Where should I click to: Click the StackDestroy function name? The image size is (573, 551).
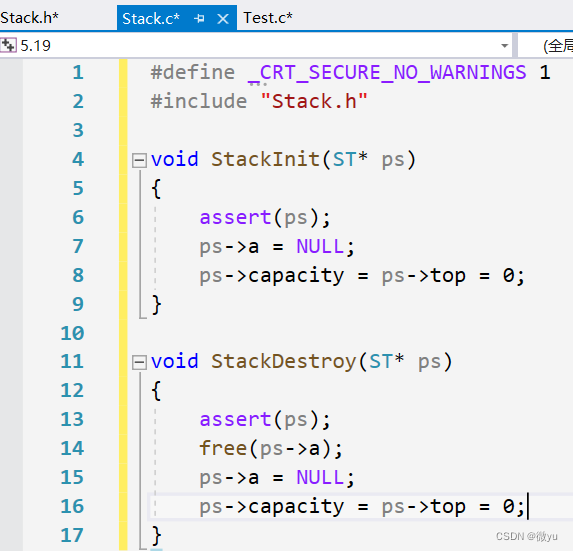(x=284, y=361)
